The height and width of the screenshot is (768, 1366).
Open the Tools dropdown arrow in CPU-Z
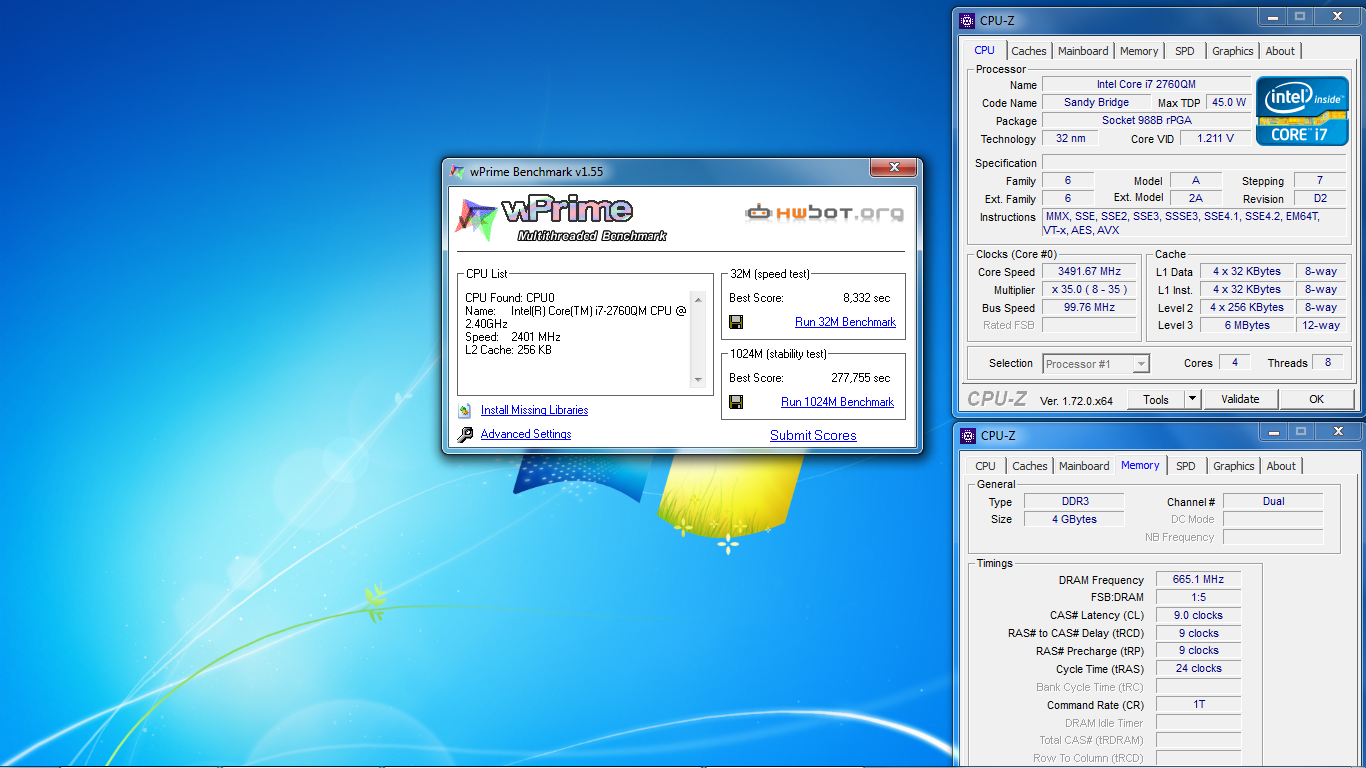coord(1192,399)
